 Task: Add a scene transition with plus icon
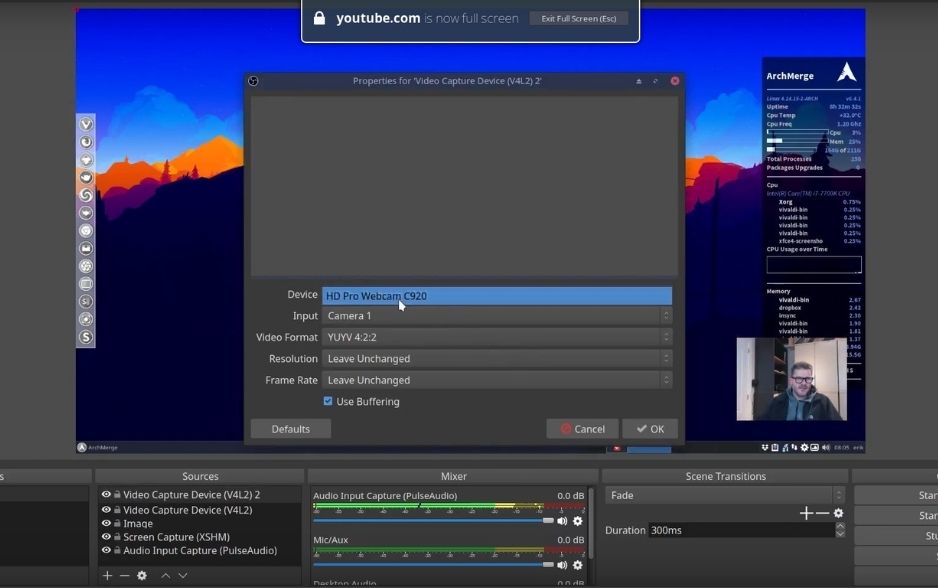click(806, 513)
